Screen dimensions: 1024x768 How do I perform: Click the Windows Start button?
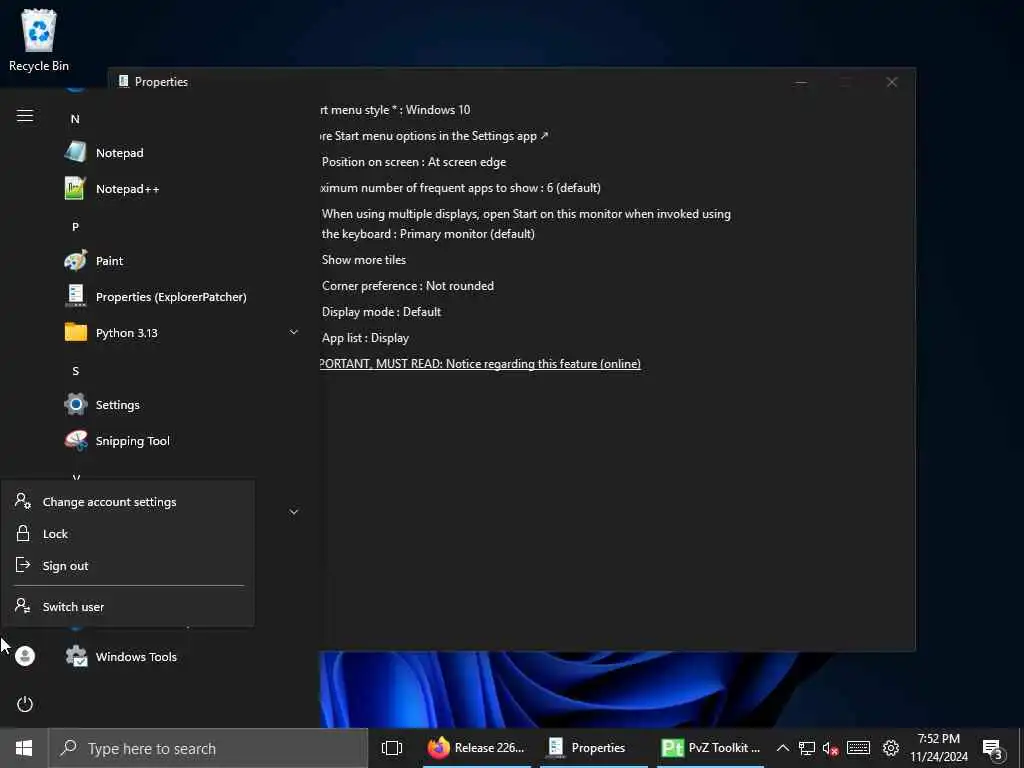24,748
